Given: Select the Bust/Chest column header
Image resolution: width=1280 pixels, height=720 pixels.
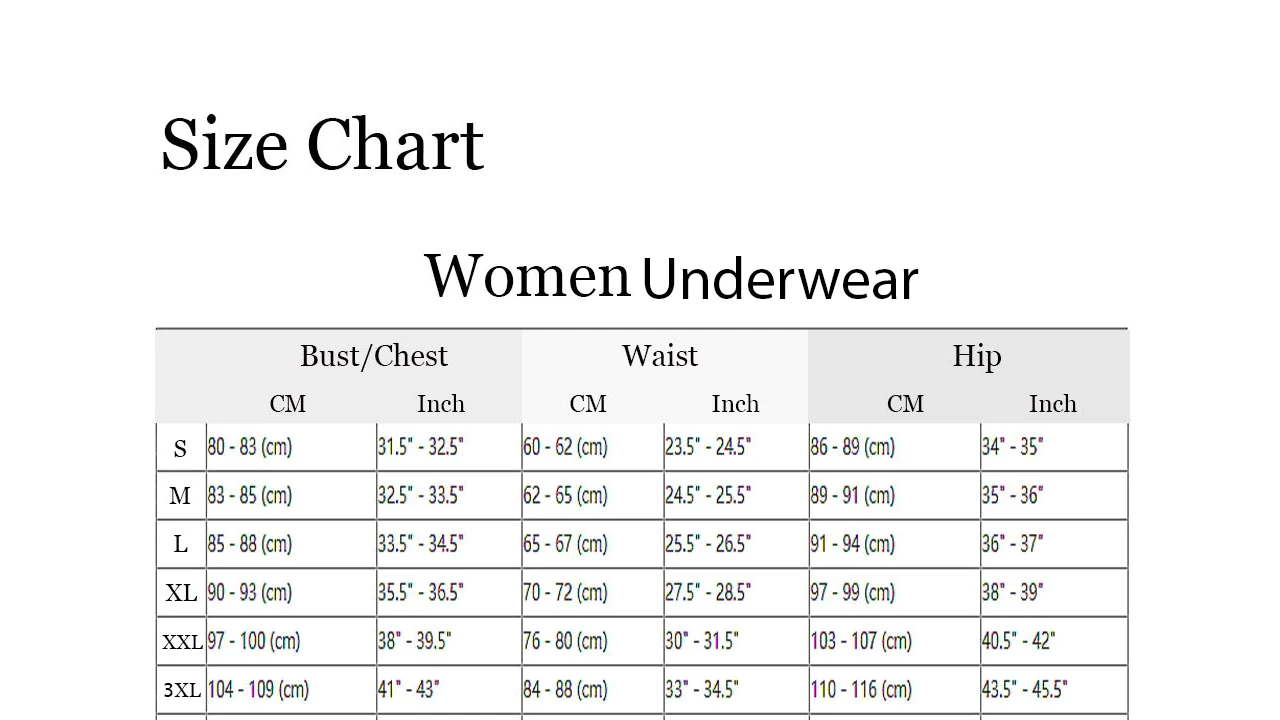Looking at the screenshot, I should tap(374, 356).
